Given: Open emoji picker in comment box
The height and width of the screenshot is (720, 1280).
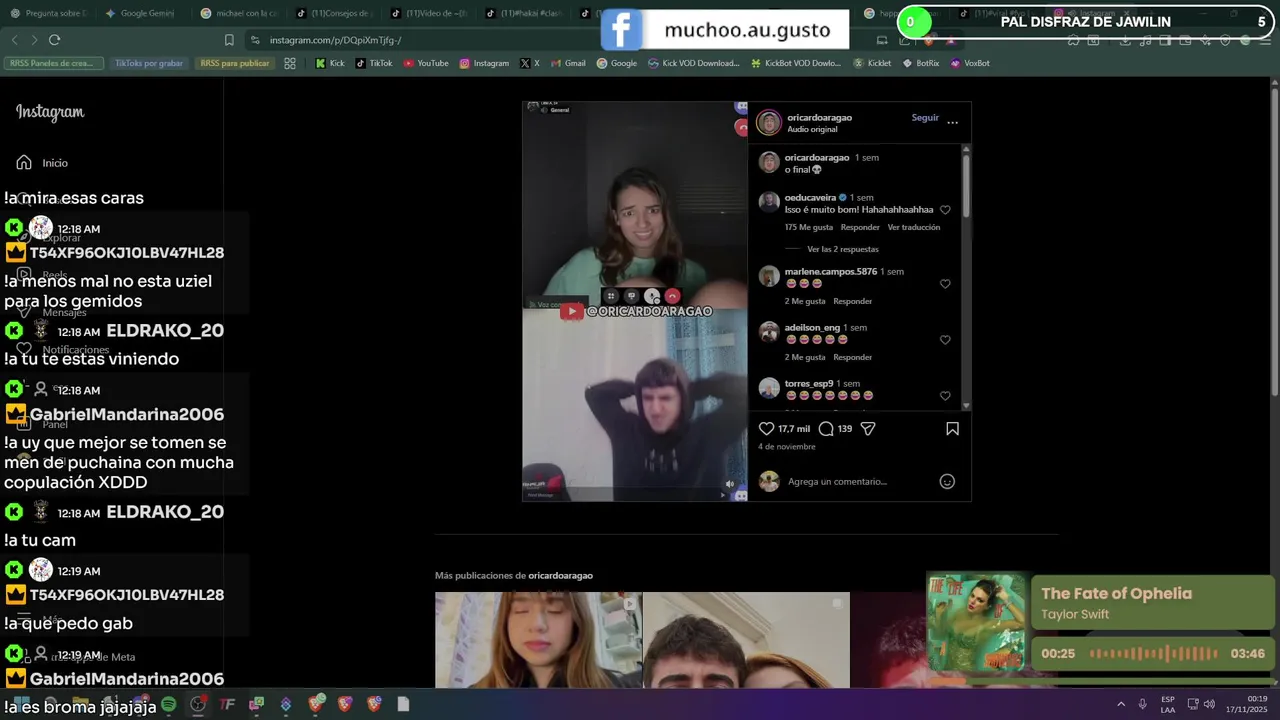Looking at the screenshot, I should click(x=947, y=482).
